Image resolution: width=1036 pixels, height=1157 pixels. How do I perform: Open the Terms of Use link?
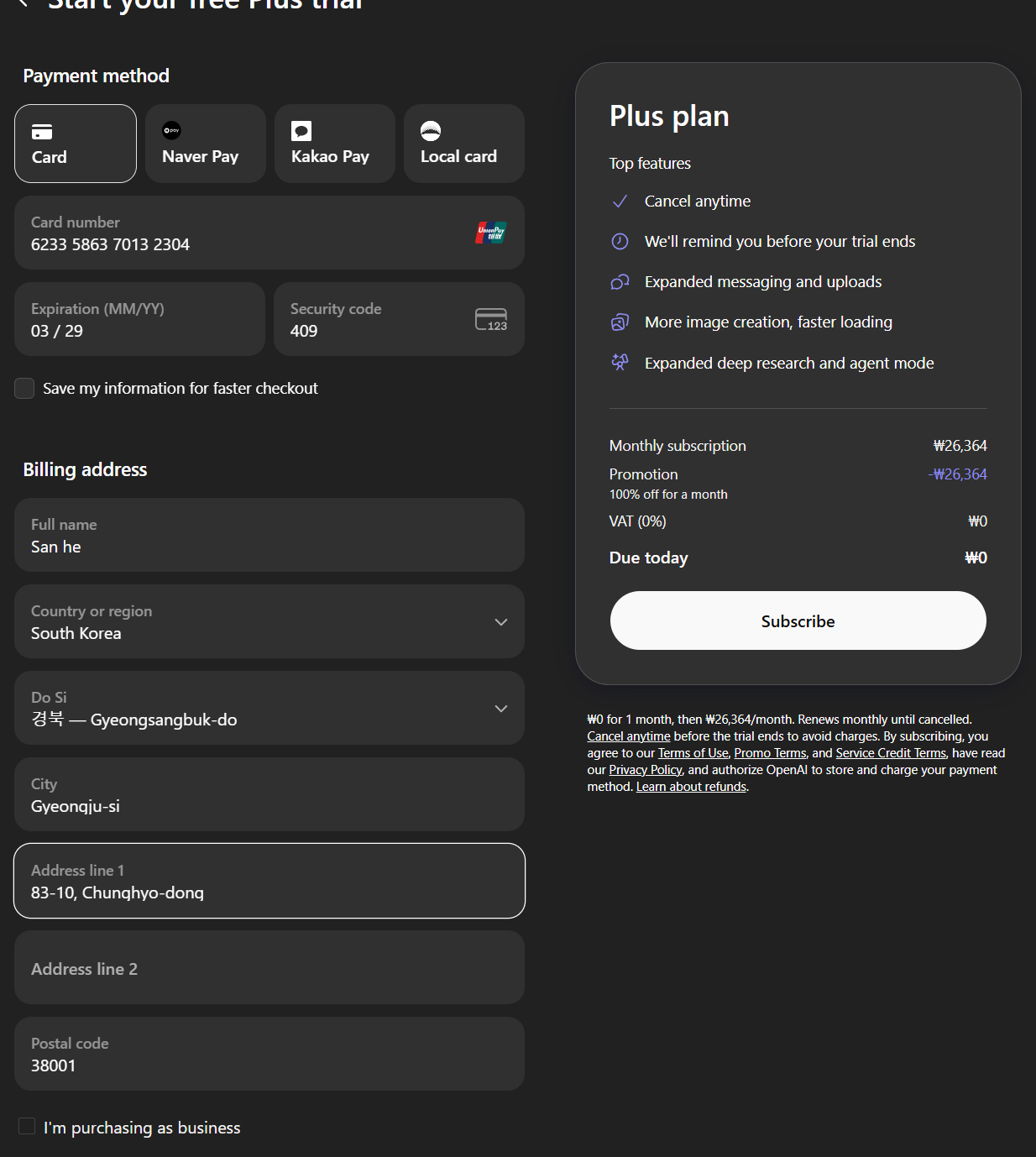pos(693,753)
